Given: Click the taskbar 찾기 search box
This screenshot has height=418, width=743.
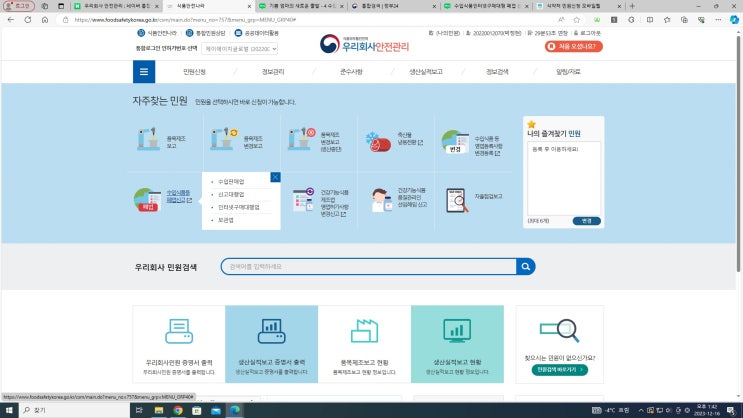Looking at the screenshot, I should pos(74,410).
